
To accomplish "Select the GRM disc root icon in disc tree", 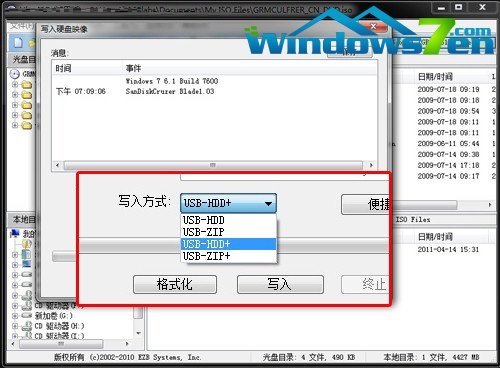I will coord(15,74).
